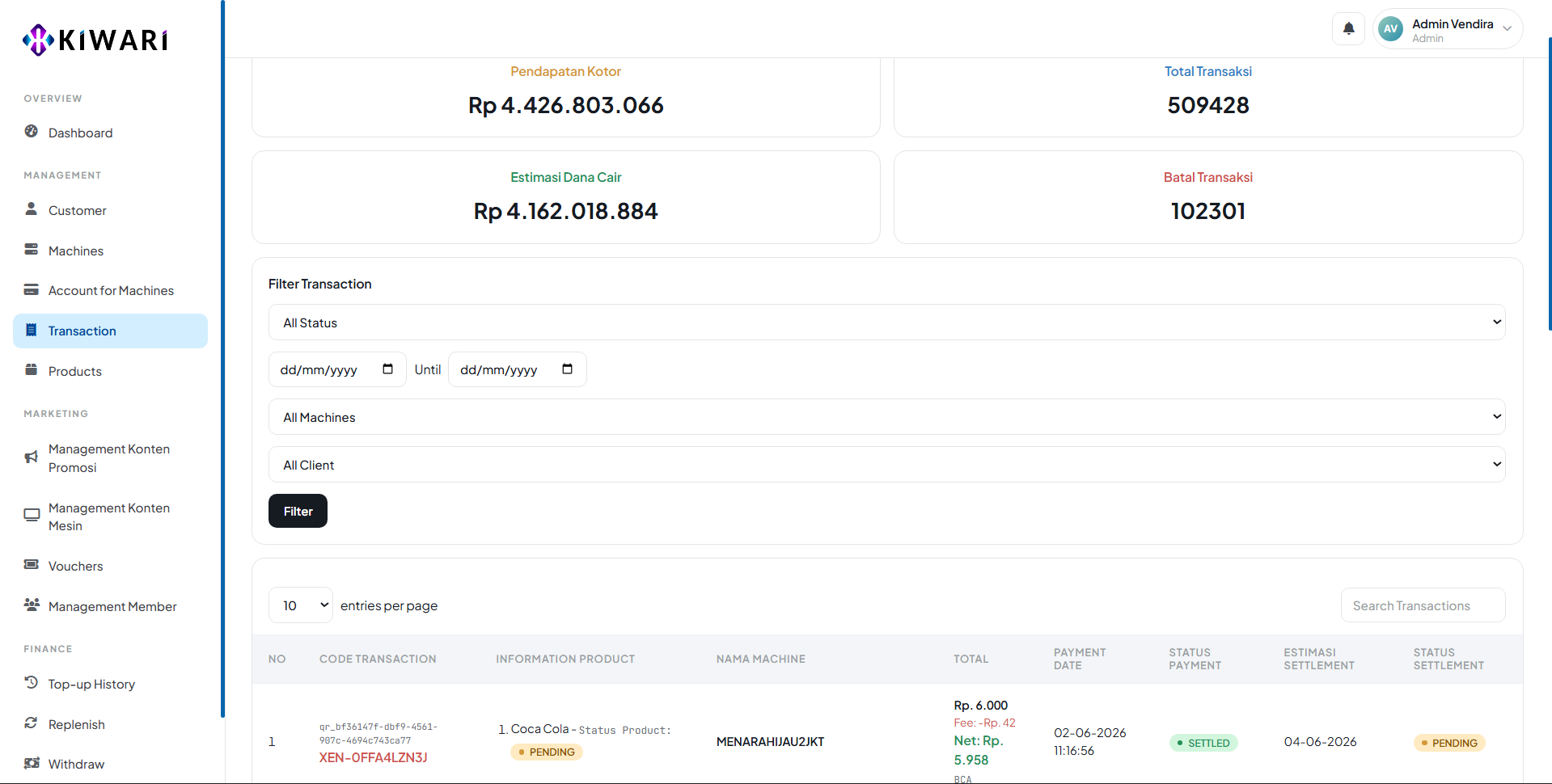Image resolution: width=1552 pixels, height=784 pixels.
Task: Click the Promosi megaphone icon
Action: [32, 457]
